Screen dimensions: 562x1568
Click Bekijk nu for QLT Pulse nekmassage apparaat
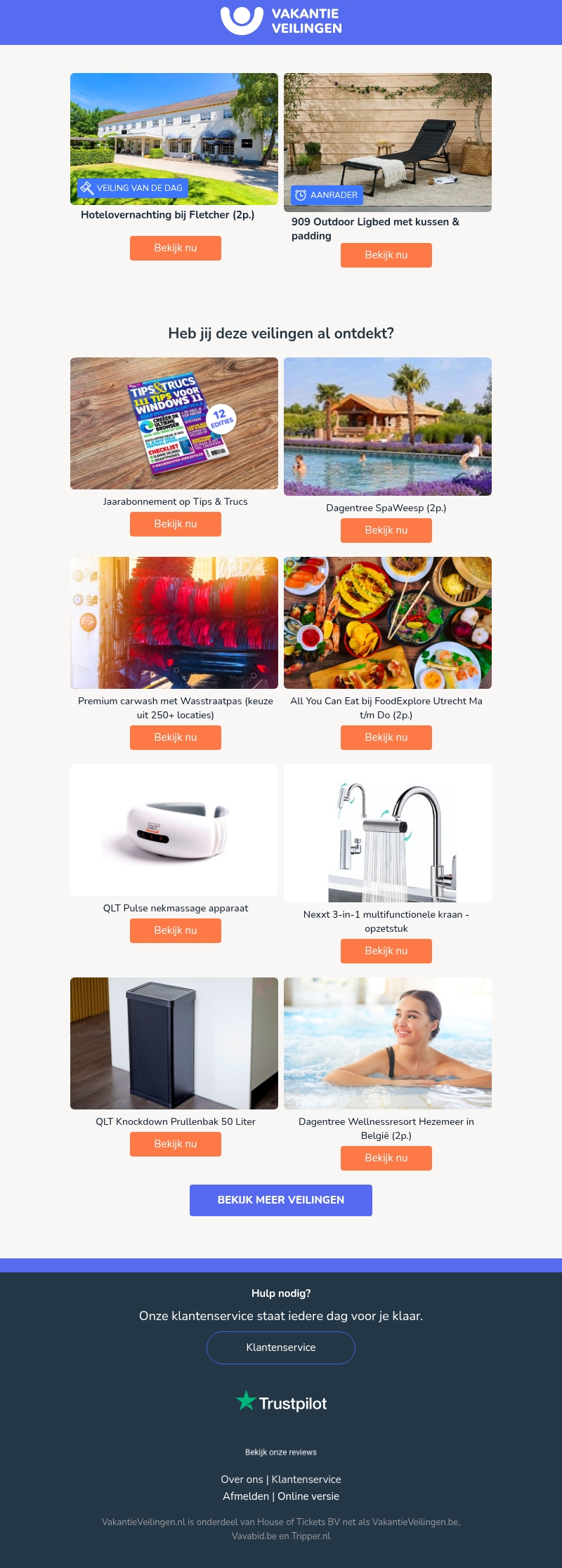tap(176, 930)
